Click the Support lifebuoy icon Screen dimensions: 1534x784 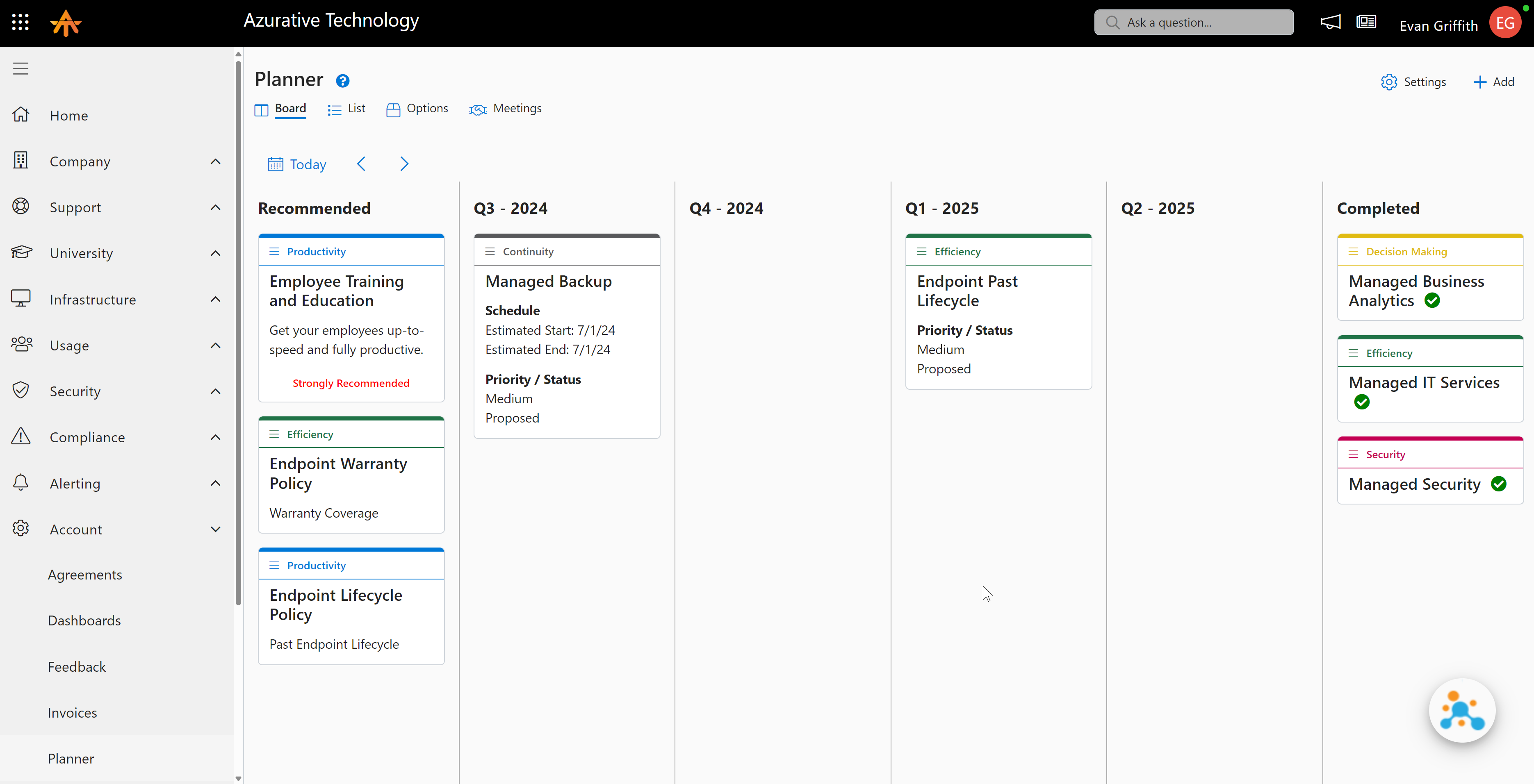tap(21, 207)
